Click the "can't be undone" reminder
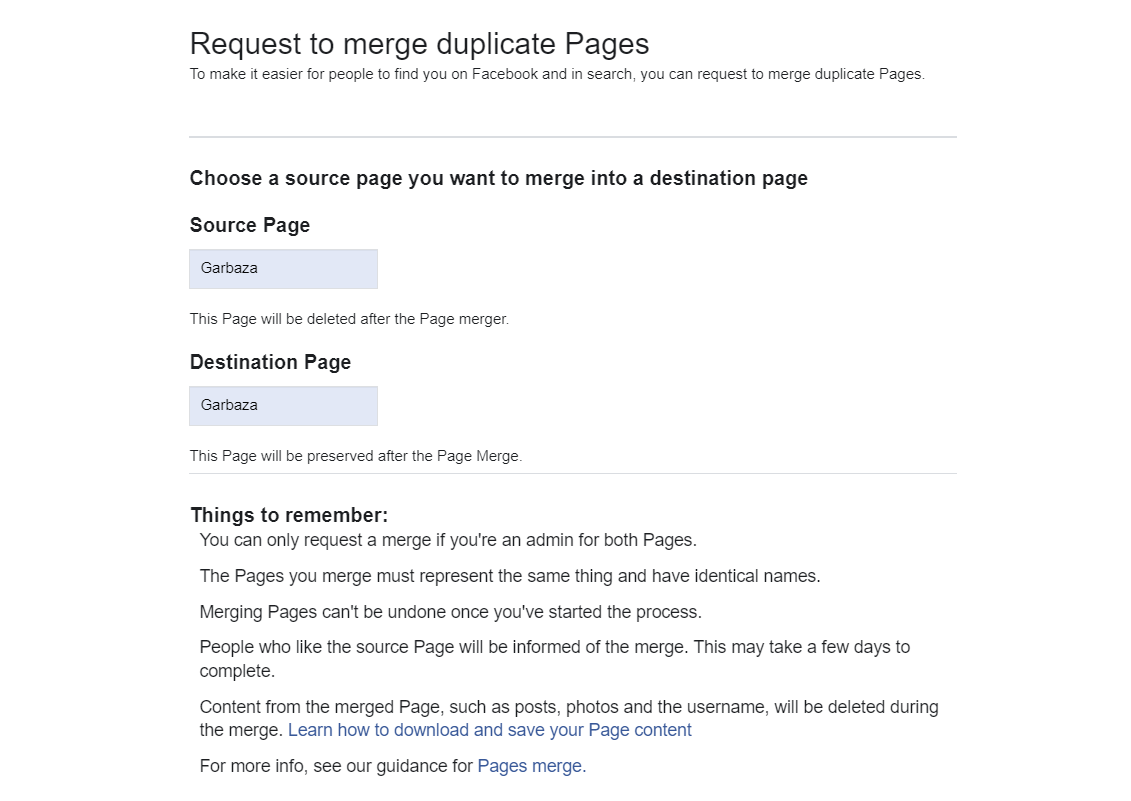 451,612
